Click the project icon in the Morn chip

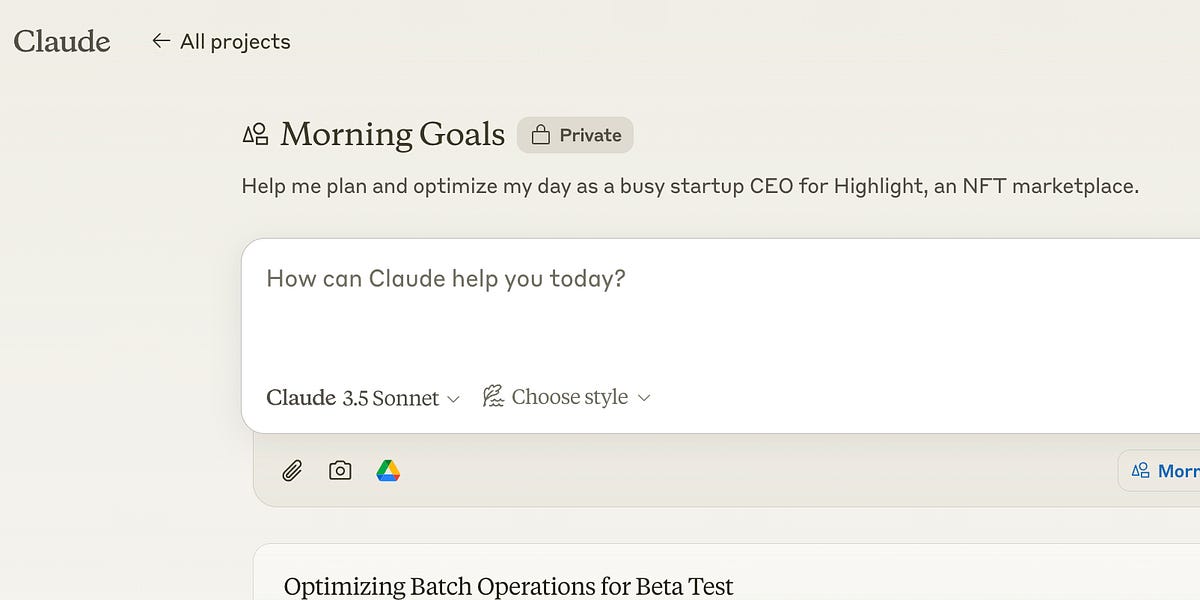(1140, 470)
